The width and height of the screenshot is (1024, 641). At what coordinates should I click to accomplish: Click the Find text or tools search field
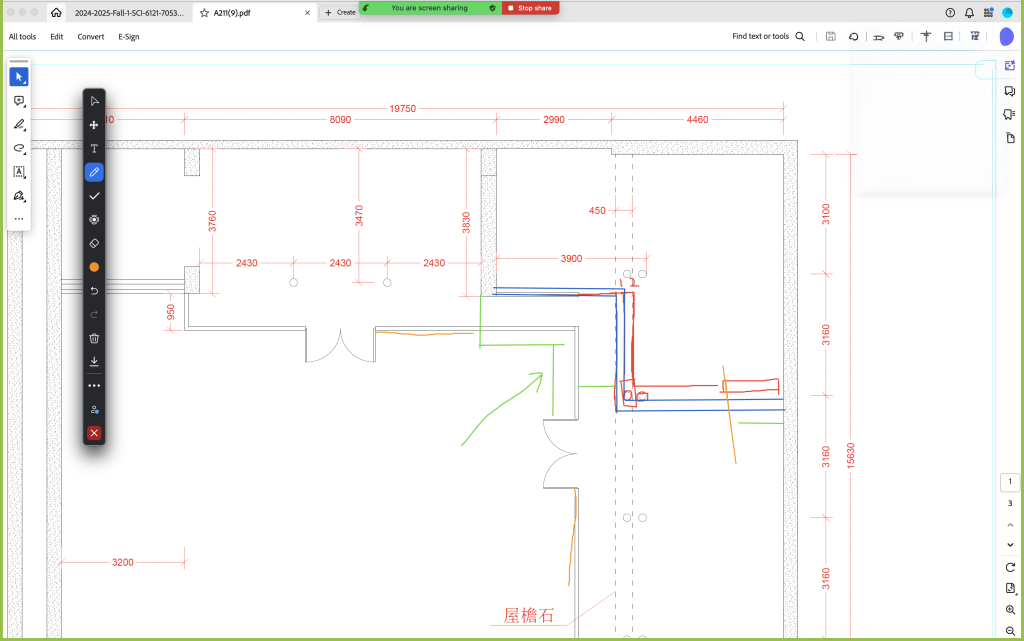tap(768, 36)
